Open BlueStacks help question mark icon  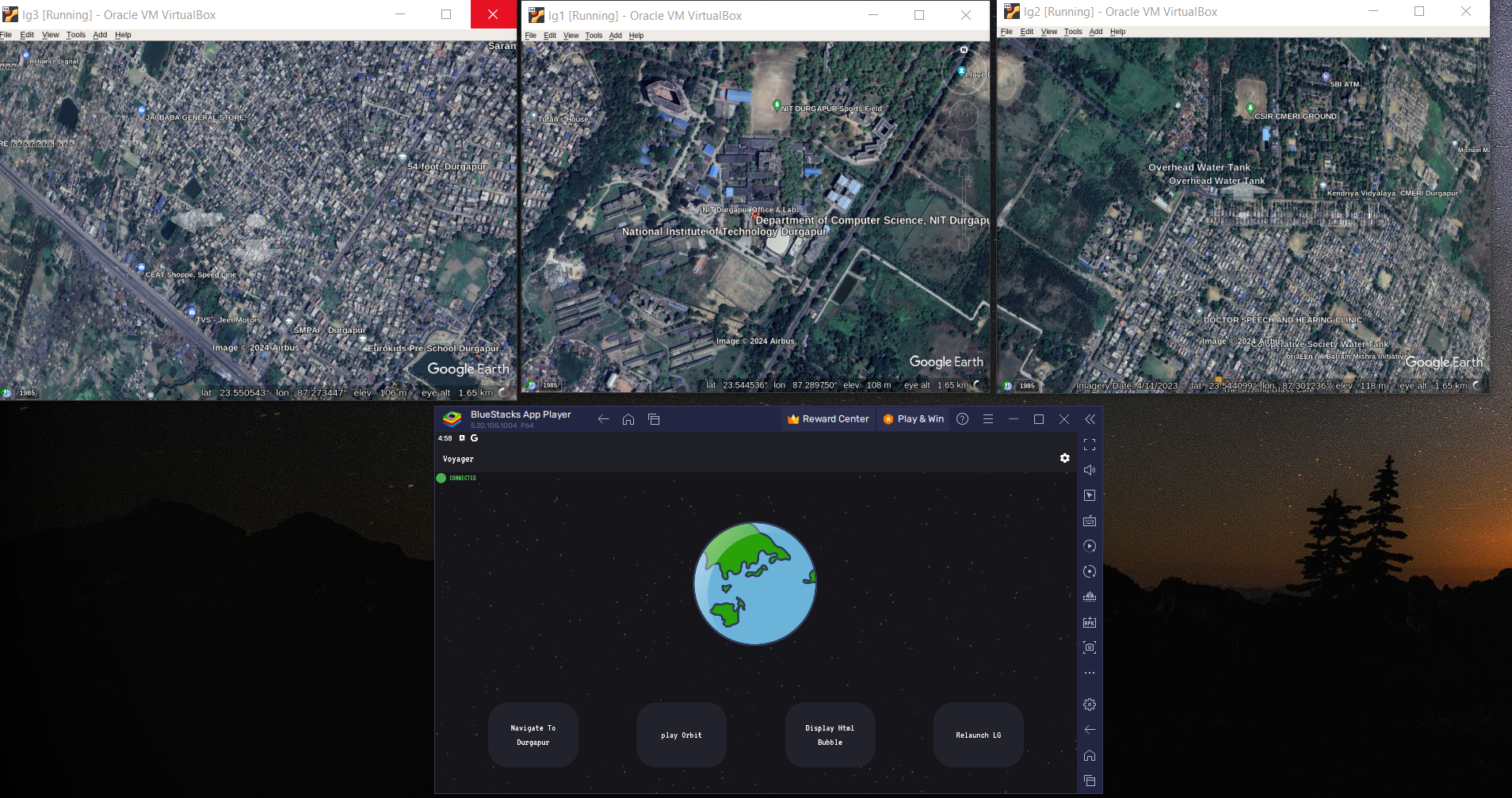[x=962, y=419]
